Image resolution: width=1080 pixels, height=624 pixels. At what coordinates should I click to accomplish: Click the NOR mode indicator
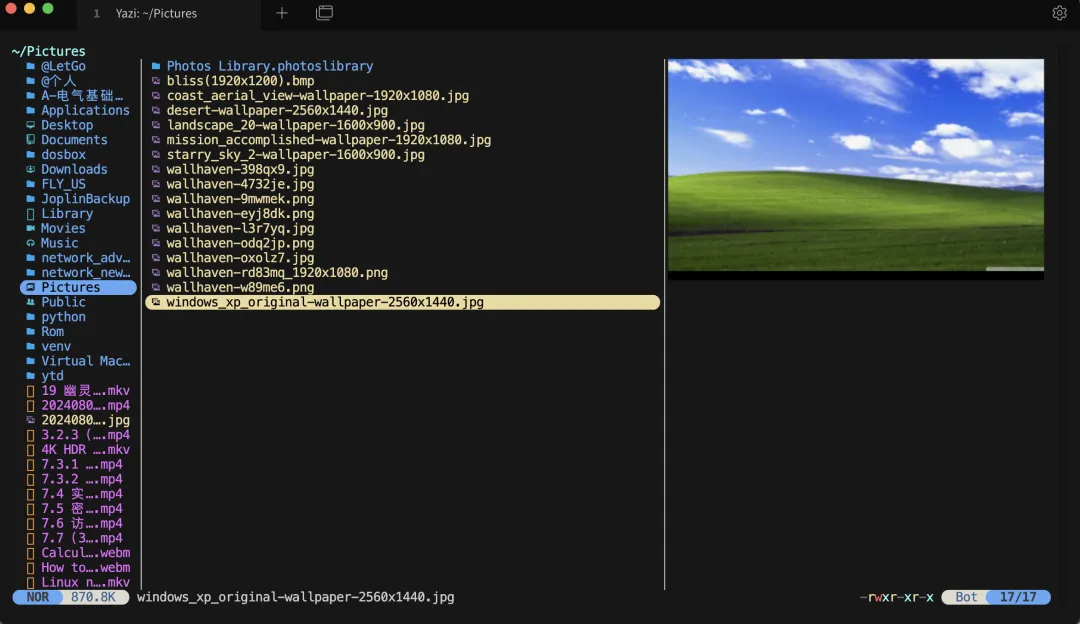pyautogui.click(x=38, y=597)
